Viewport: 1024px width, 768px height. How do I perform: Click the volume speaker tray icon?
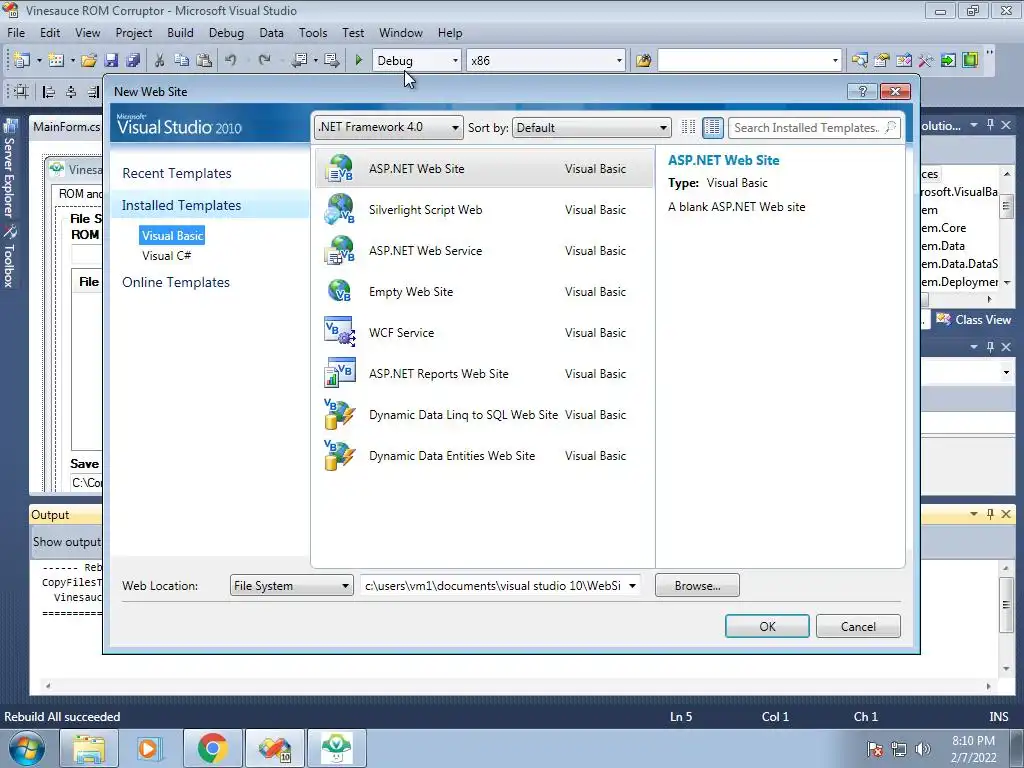[922, 748]
